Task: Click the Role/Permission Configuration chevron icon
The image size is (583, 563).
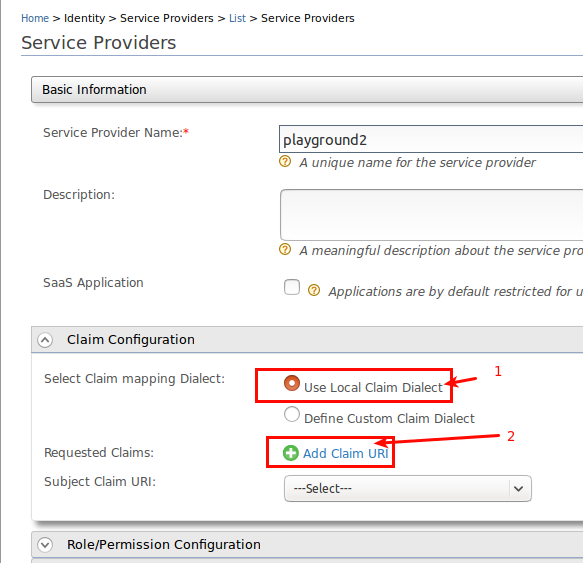Action: click(x=45, y=544)
